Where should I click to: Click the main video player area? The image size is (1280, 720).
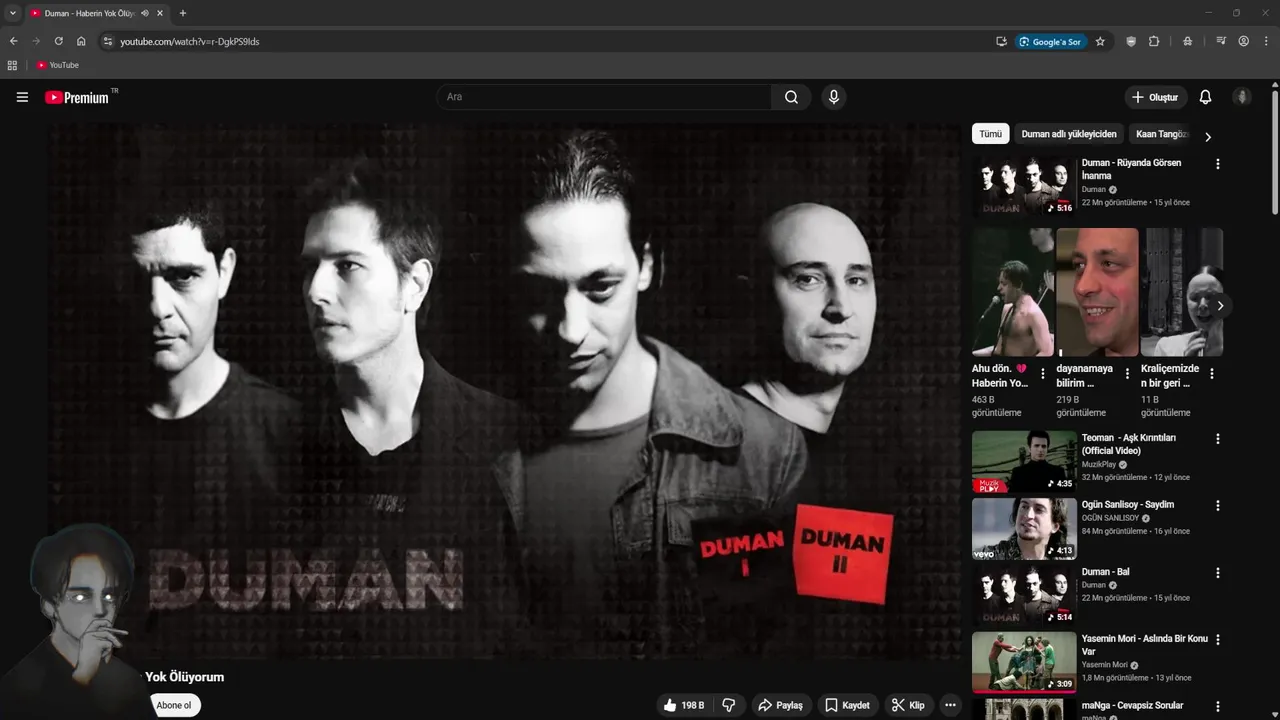[x=505, y=390]
